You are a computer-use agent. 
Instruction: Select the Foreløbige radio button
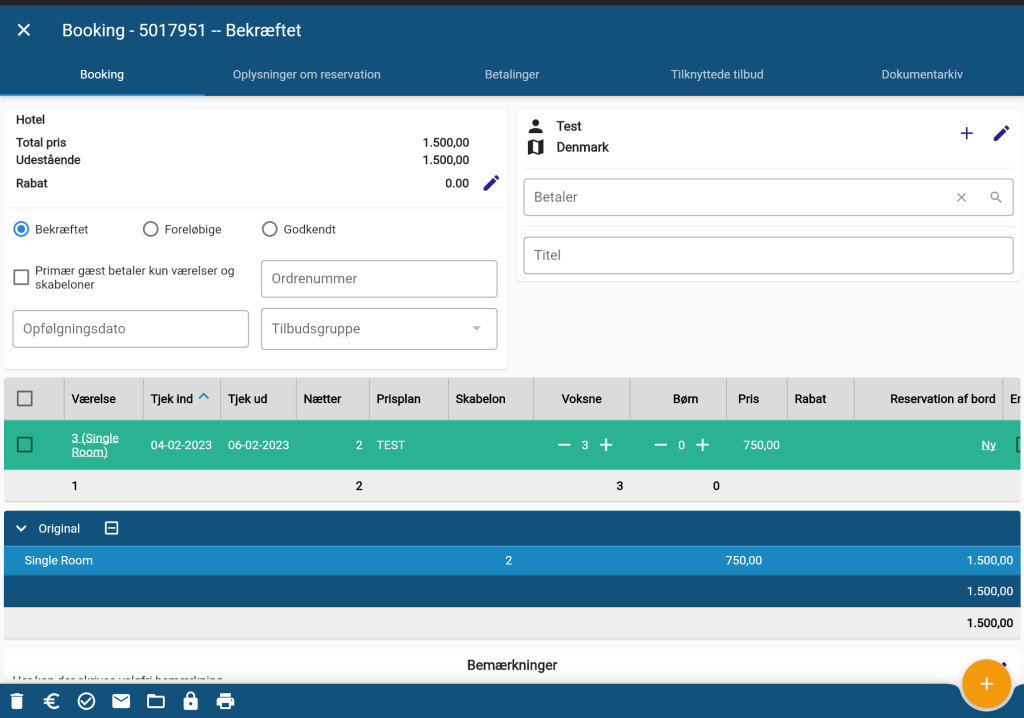[x=151, y=229]
